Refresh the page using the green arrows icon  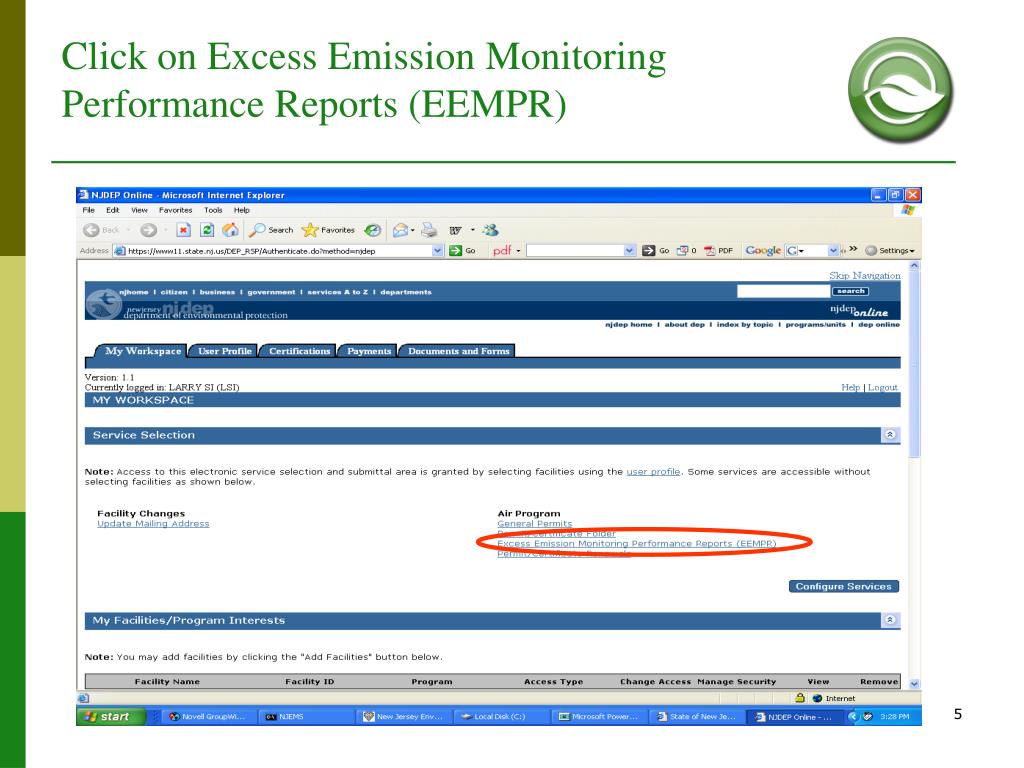coord(207,230)
